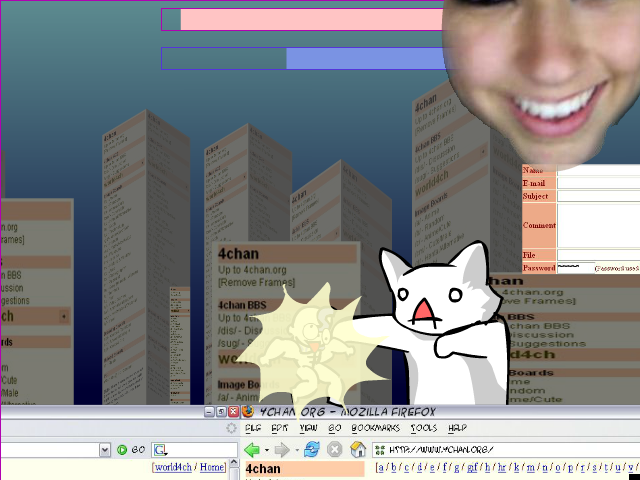Open the Back button history dropdown arrow

point(267,450)
